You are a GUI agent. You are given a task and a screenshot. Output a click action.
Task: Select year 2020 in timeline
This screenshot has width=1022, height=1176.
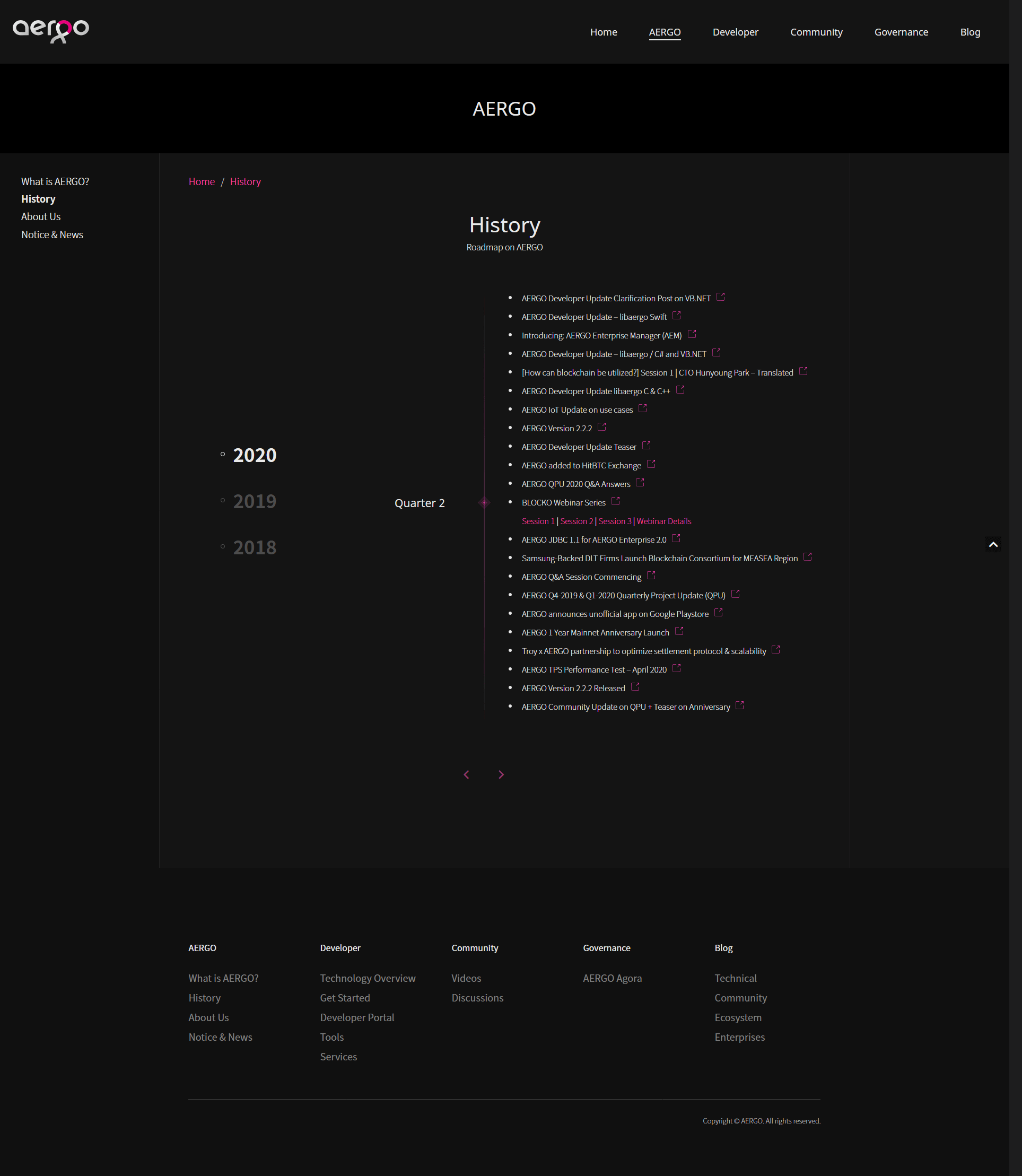pos(255,455)
